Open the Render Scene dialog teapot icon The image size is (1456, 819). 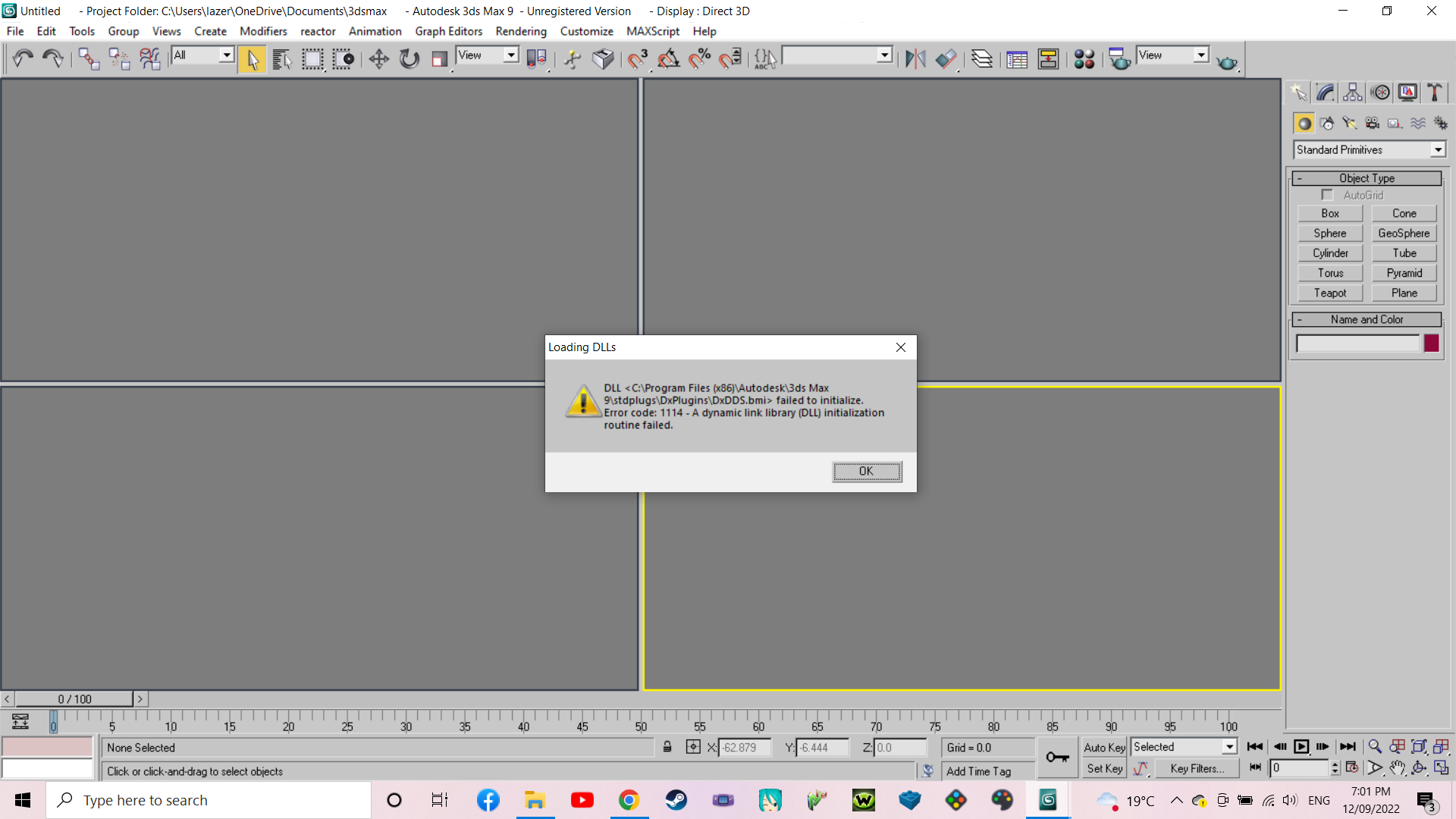point(1119,58)
